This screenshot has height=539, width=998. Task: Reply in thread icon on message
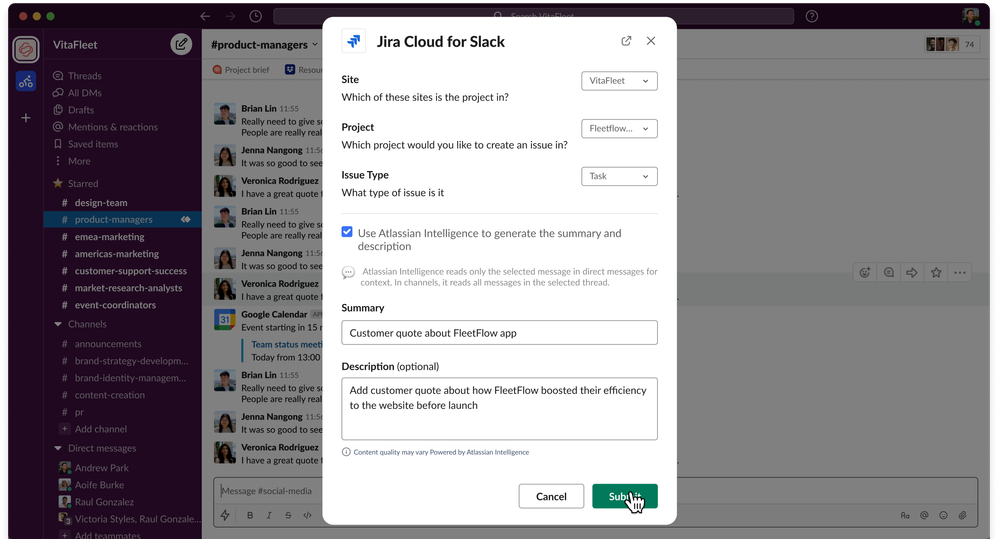pyautogui.click(x=889, y=272)
